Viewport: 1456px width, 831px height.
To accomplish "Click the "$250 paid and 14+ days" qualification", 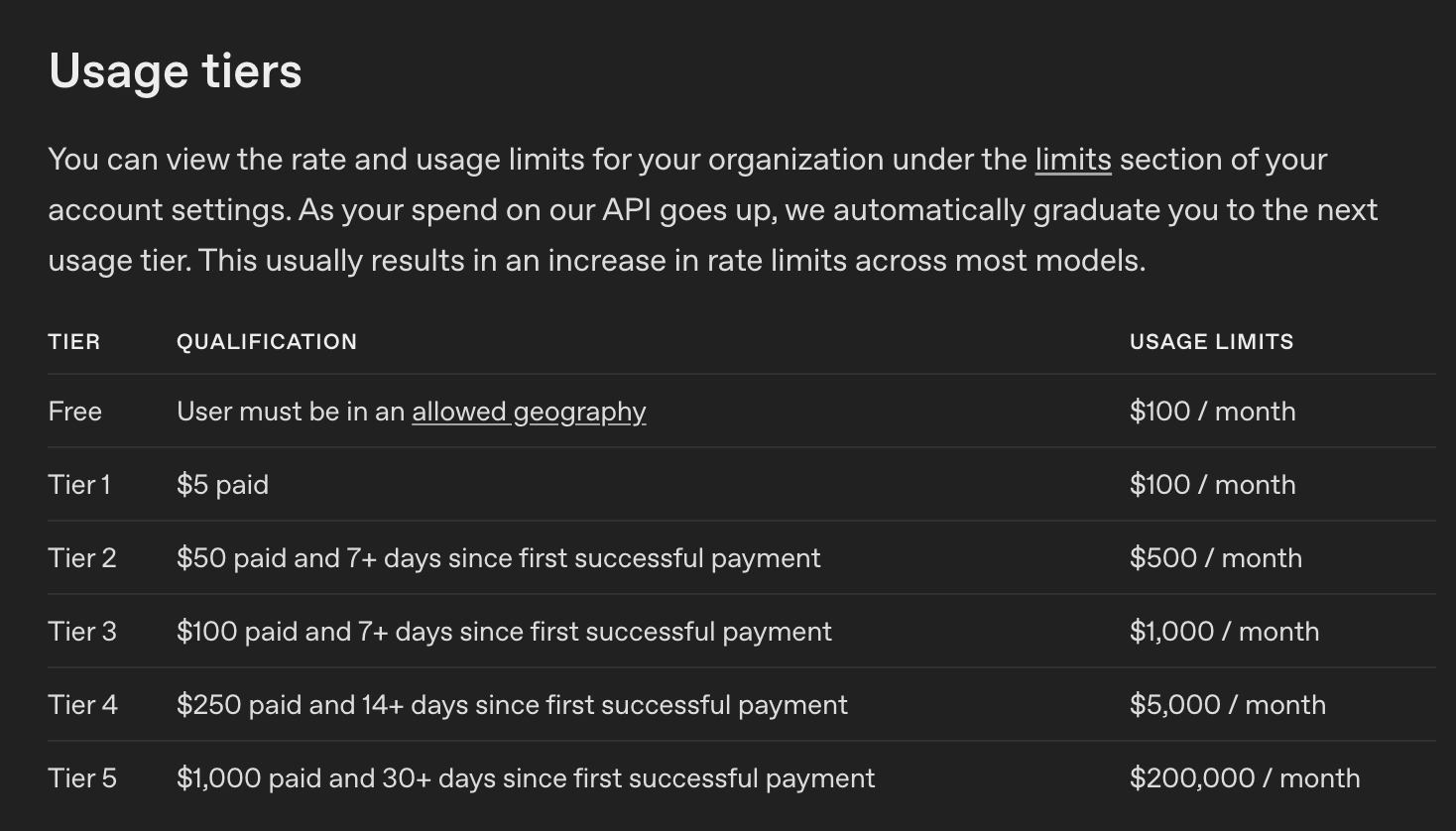I will tap(512, 705).
